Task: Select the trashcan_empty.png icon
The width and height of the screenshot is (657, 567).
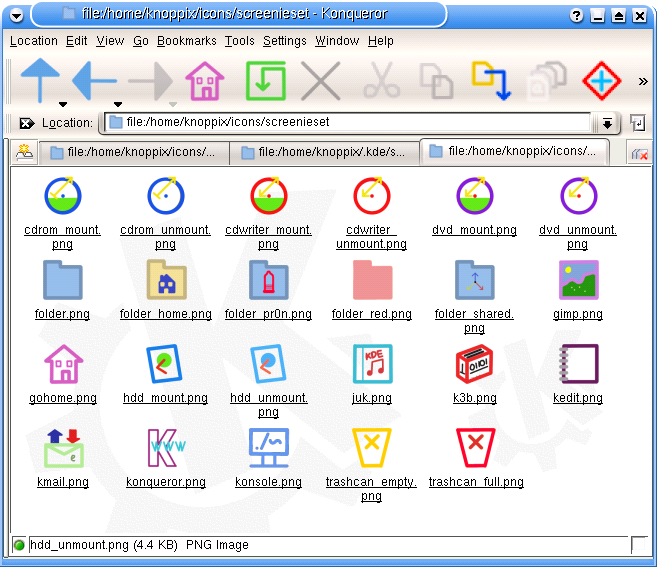Action: pos(372,448)
